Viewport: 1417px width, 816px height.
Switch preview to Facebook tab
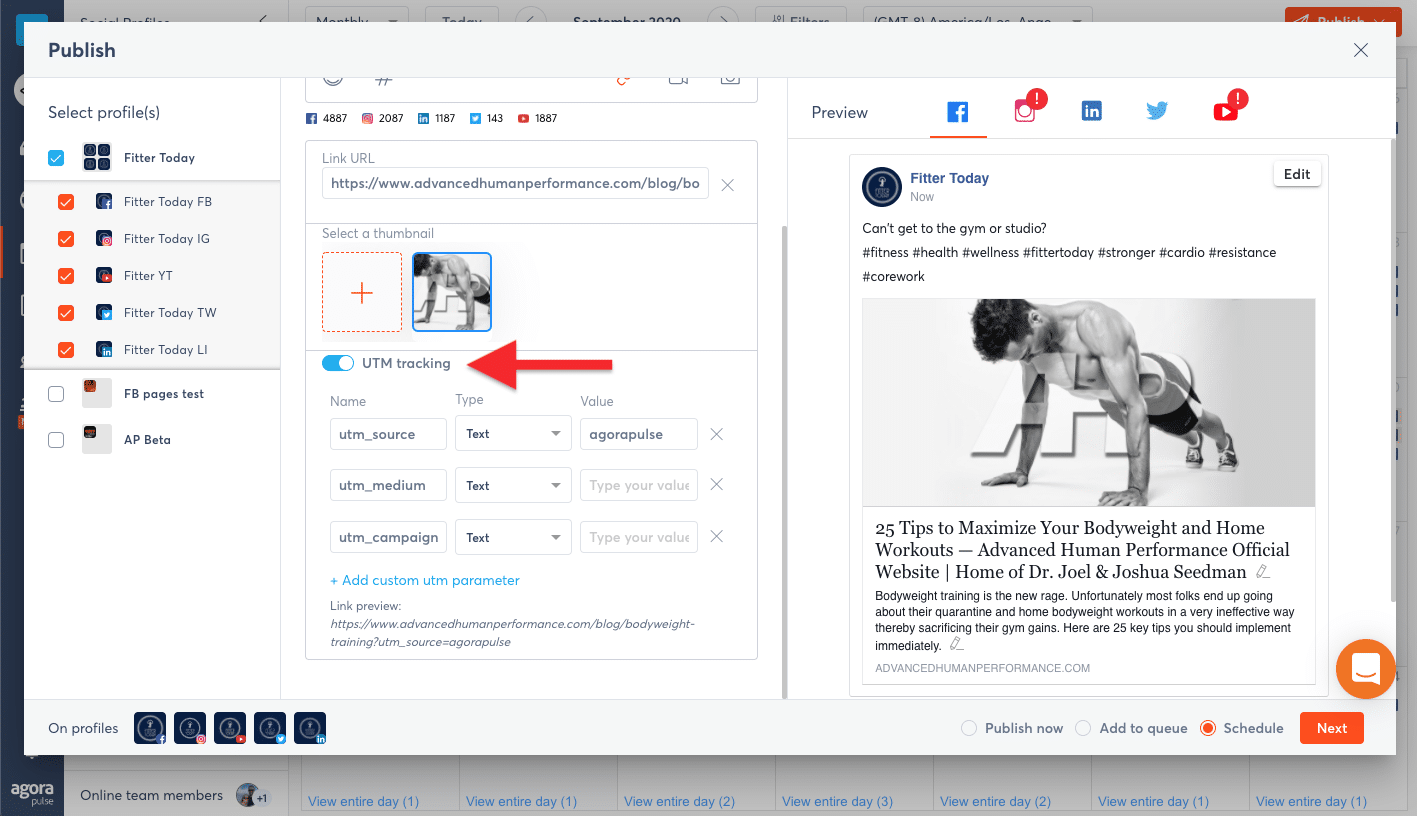click(958, 112)
